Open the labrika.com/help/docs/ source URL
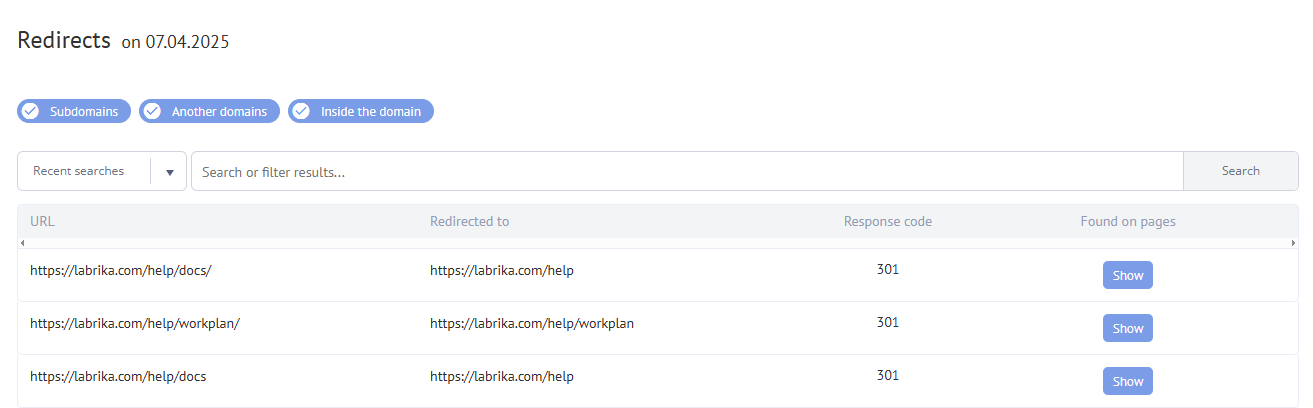This screenshot has height=408, width=1313. click(121, 270)
